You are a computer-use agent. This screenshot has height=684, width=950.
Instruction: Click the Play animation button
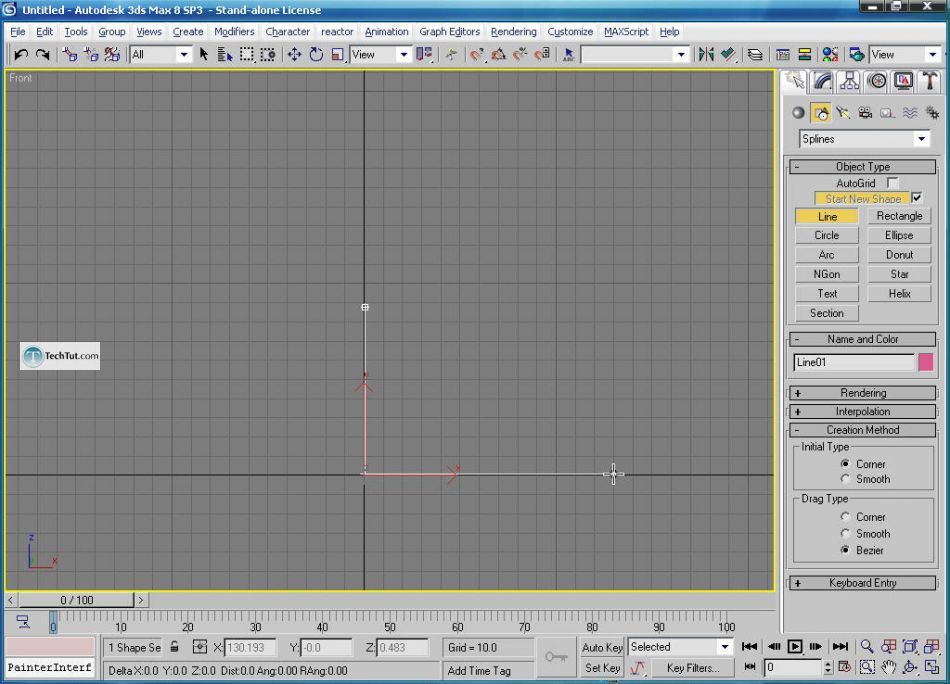point(795,646)
